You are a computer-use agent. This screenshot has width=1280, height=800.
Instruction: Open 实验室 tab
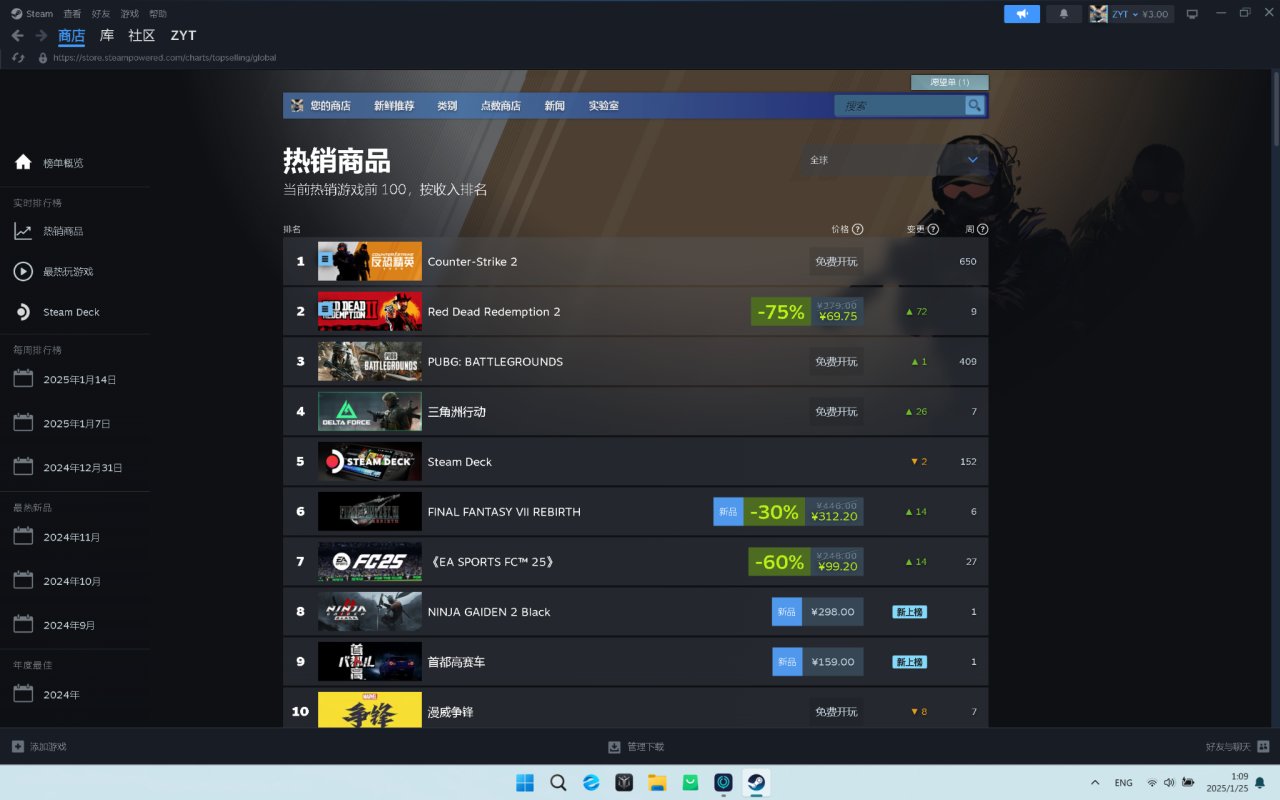click(x=603, y=105)
